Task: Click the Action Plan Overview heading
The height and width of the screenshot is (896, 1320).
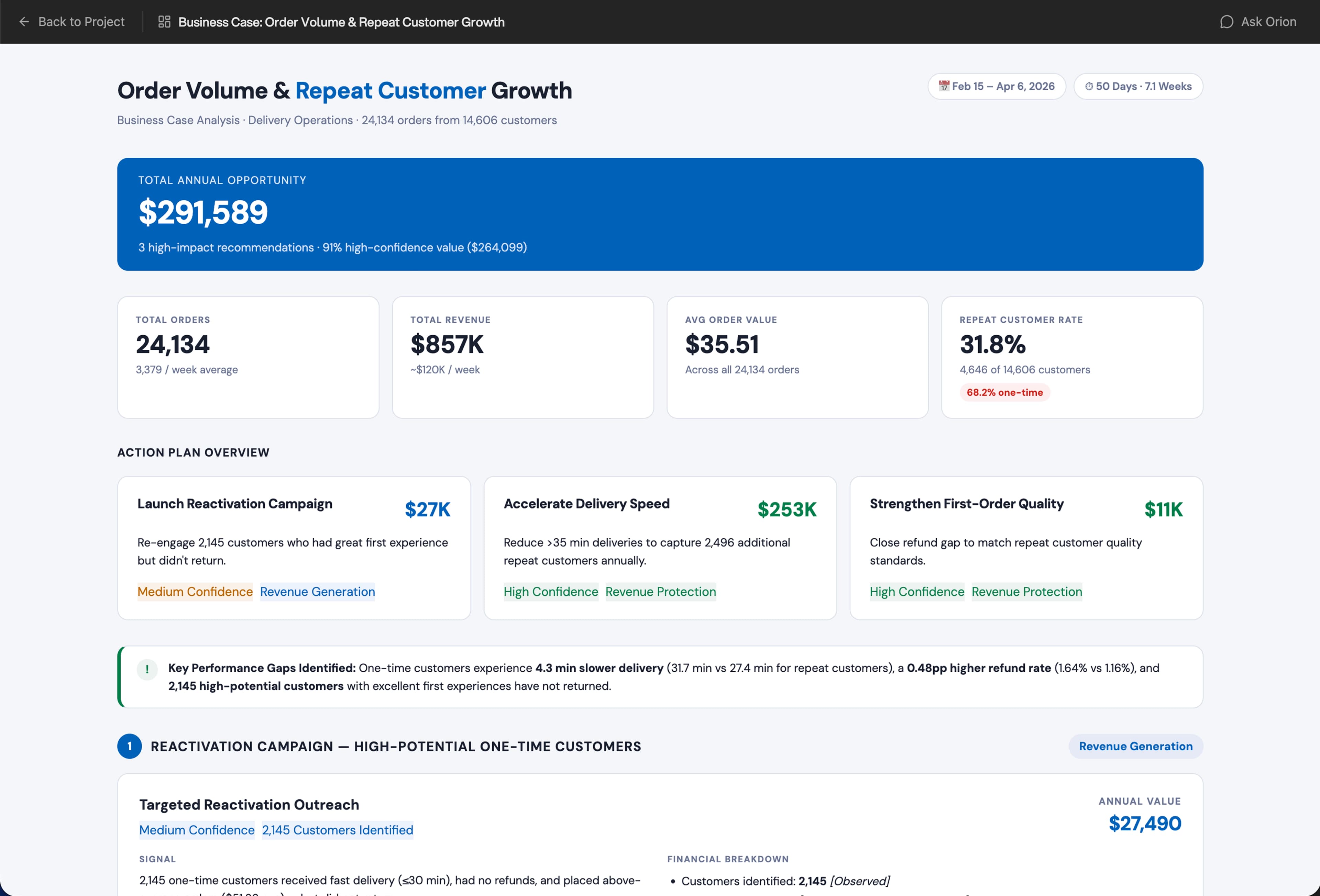Action: [193, 452]
